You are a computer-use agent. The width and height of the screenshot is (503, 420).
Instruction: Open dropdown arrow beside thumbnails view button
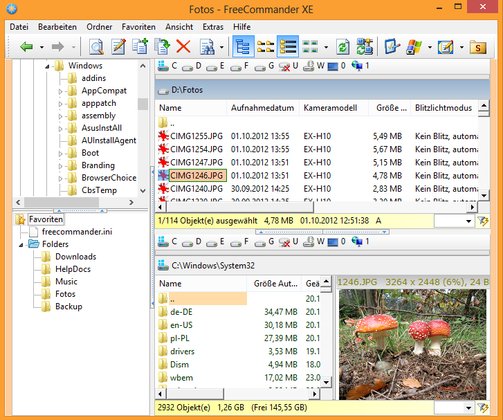(326, 47)
